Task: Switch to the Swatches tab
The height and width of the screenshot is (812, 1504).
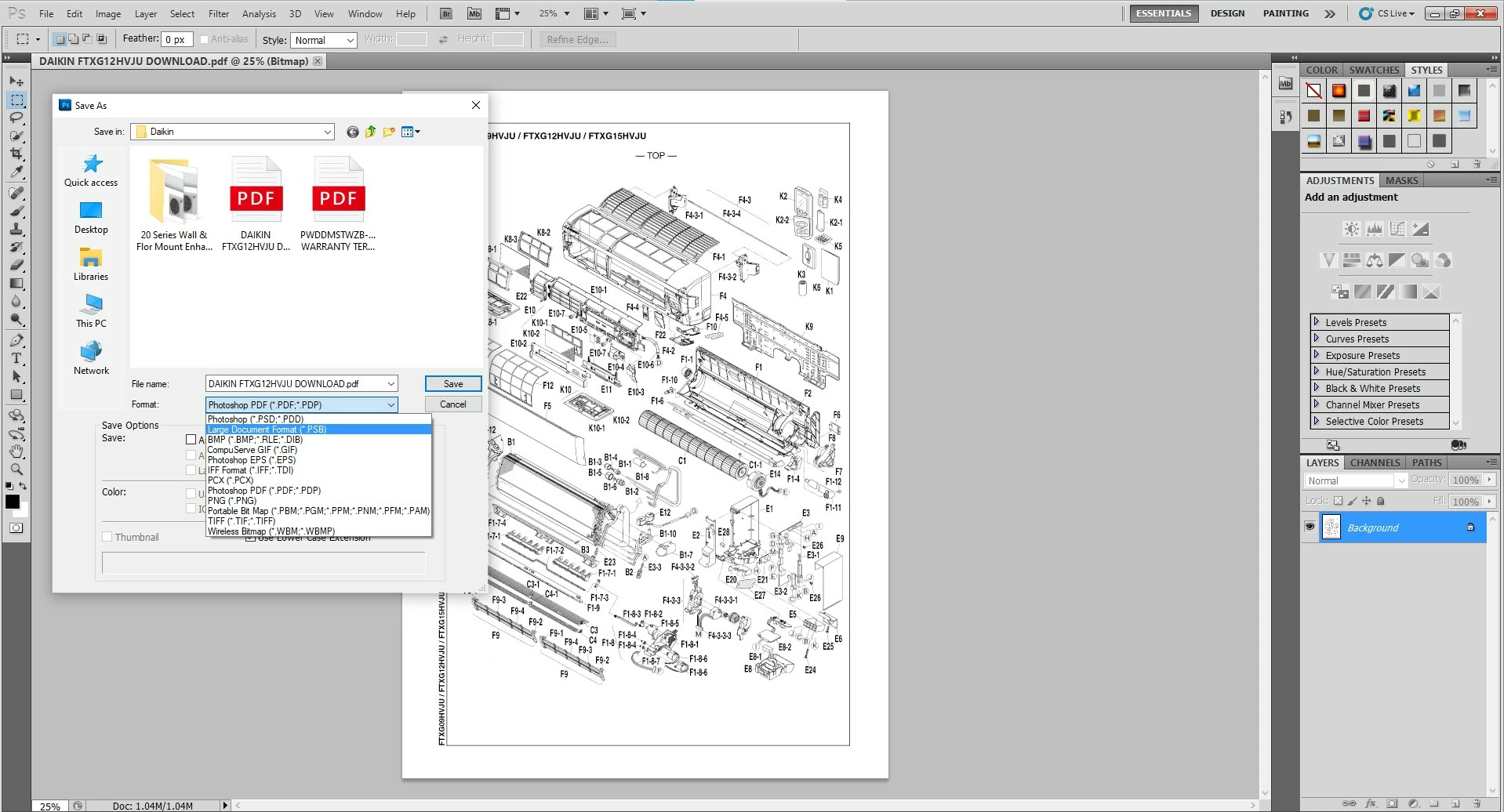Action: (1374, 70)
